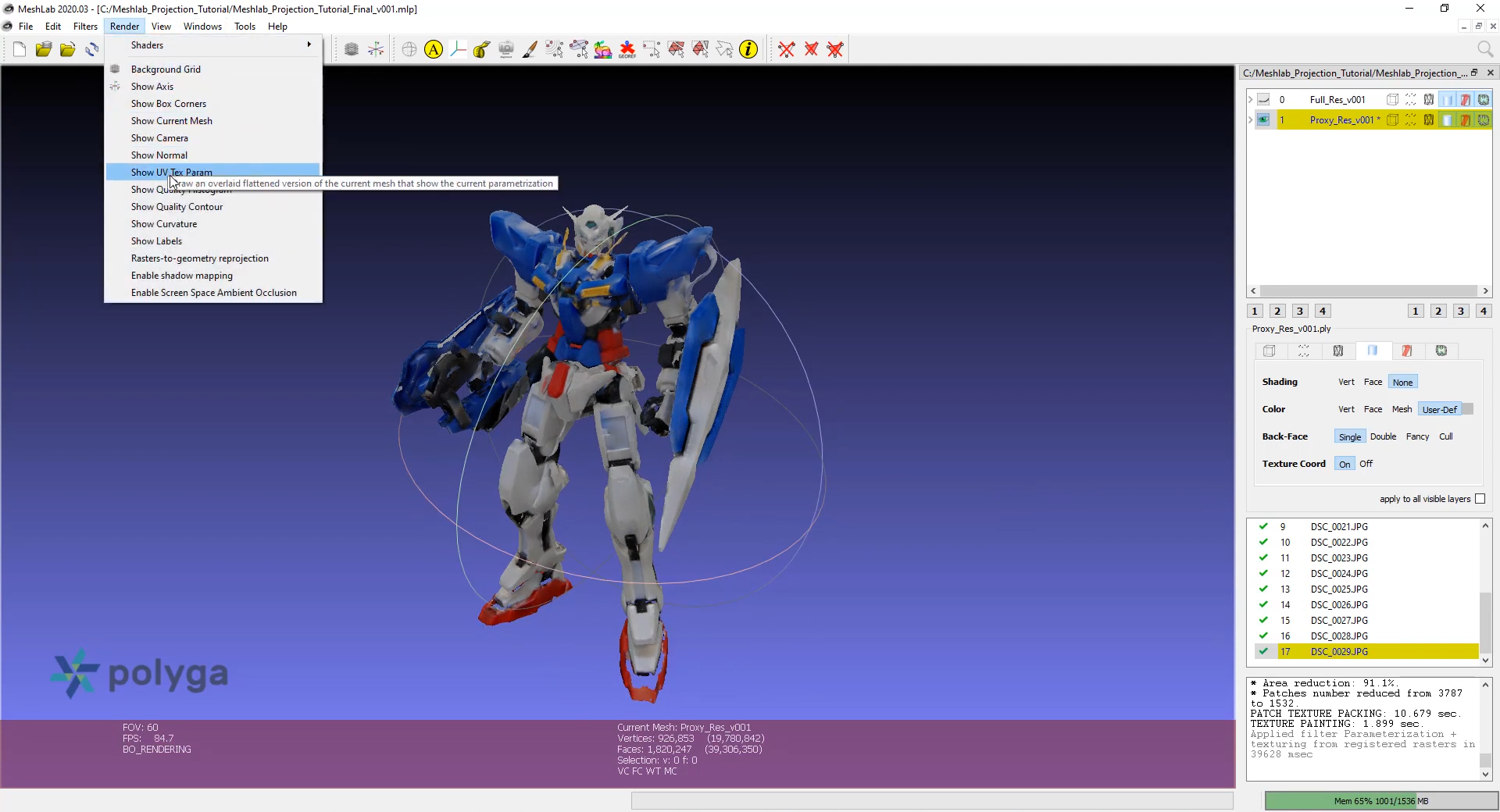Image resolution: width=1500 pixels, height=812 pixels.
Task: Click the gray User-Def color swatch
Action: point(1468,409)
